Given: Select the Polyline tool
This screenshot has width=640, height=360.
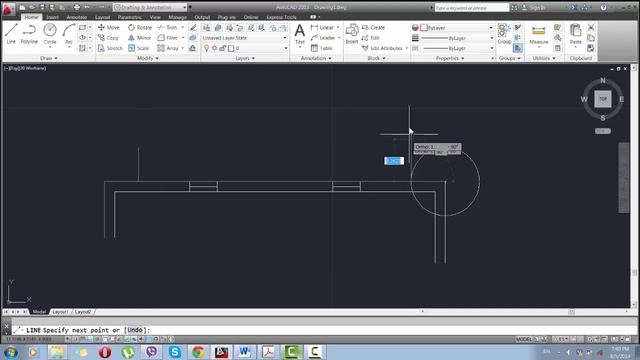Looking at the screenshot, I should [29, 33].
